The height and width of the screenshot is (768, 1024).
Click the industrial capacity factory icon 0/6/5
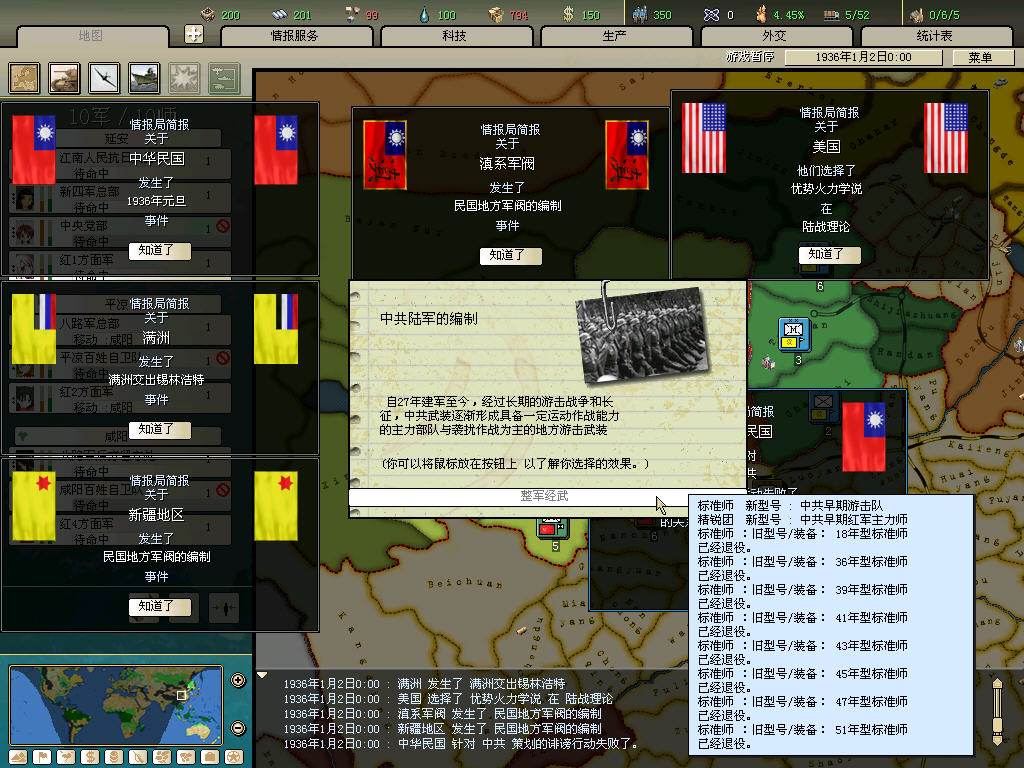917,14
